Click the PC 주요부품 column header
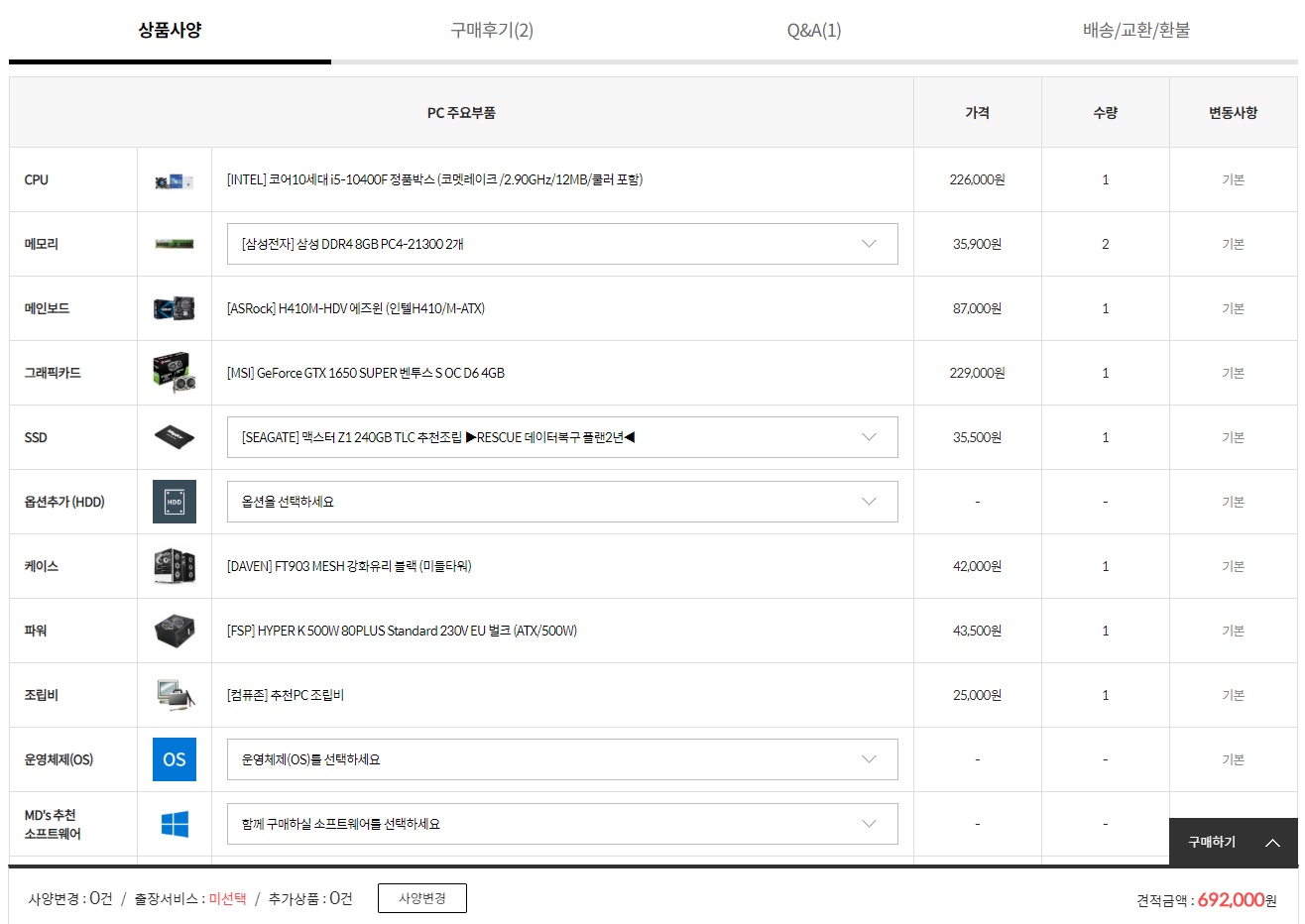1305x924 pixels. point(461,113)
